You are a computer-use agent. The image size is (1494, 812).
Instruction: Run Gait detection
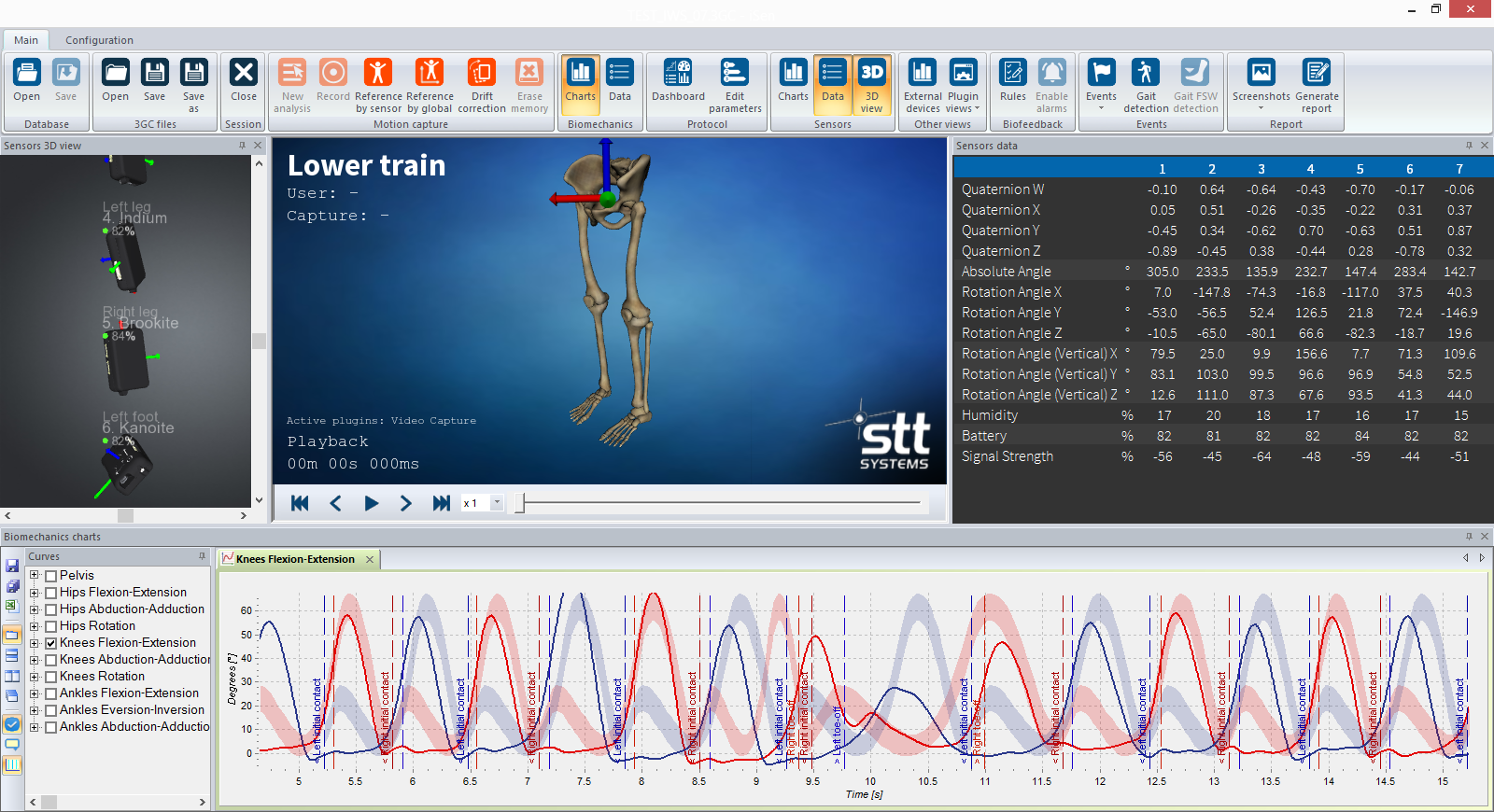(1146, 85)
